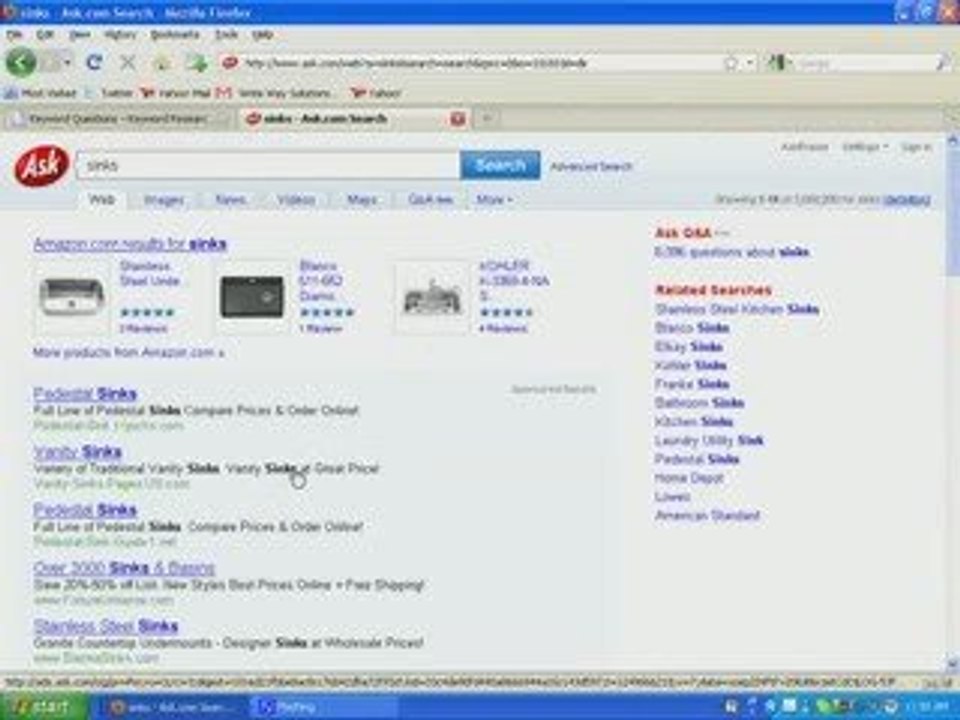The image size is (960, 720).
Task: Click the page vertical scrollbar
Action: (x=953, y=401)
